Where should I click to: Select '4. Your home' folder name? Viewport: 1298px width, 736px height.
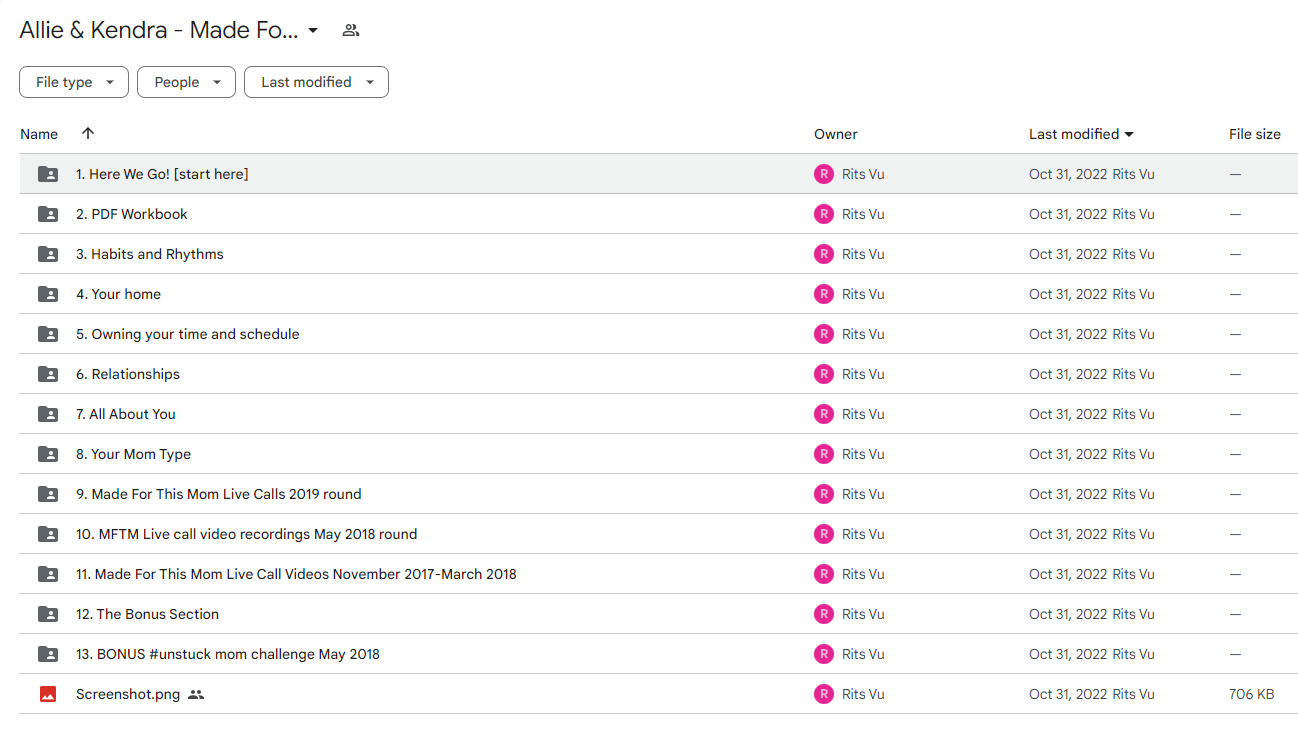tap(118, 294)
